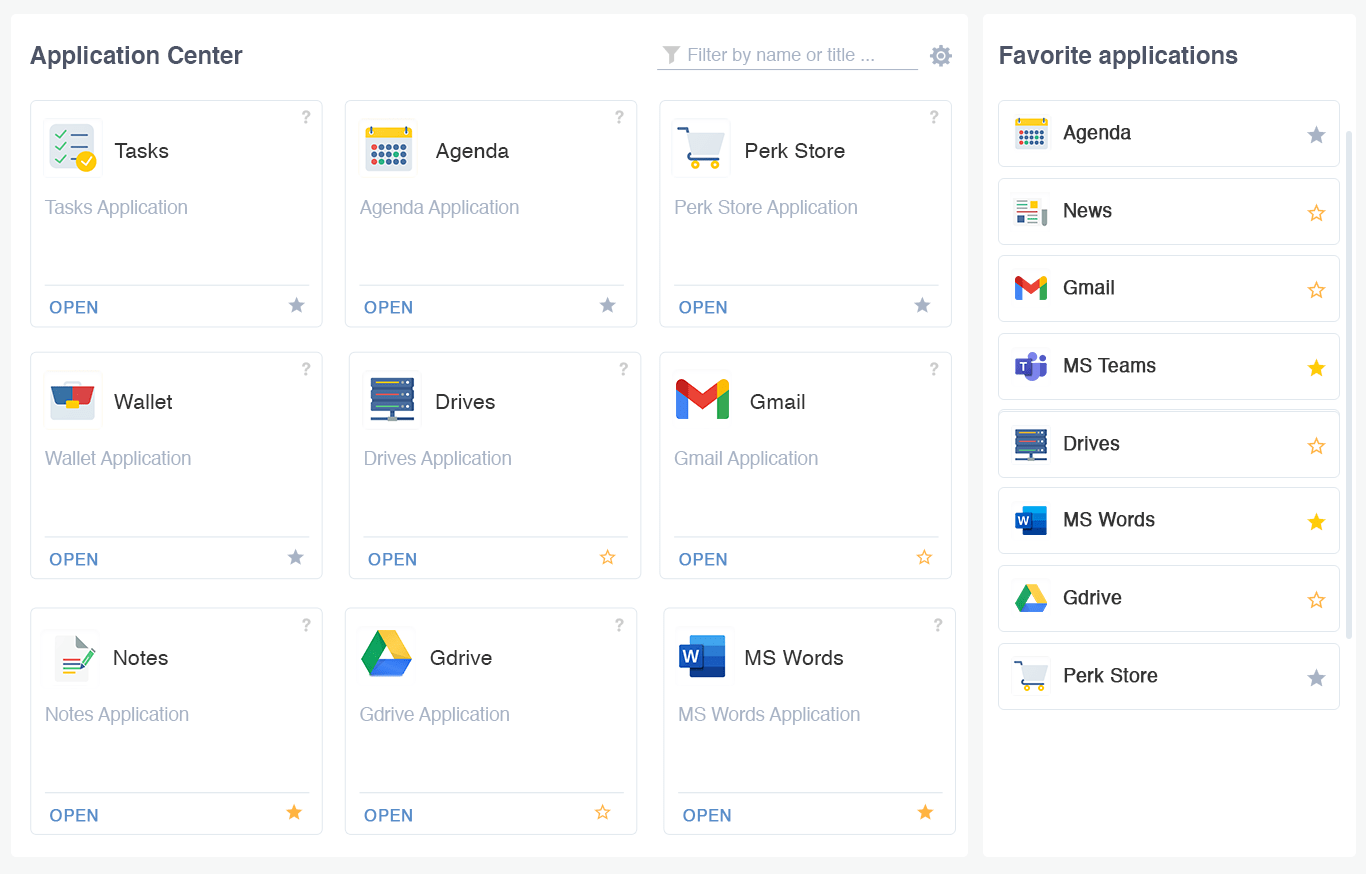The image size is (1366, 874).
Task: Unfavorite MS Words in favorites list
Action: coord(1316,522)
